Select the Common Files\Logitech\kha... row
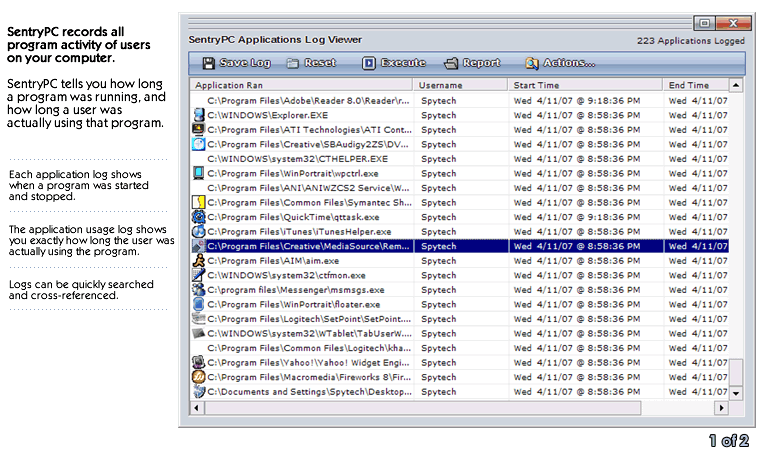 point(459,348)
